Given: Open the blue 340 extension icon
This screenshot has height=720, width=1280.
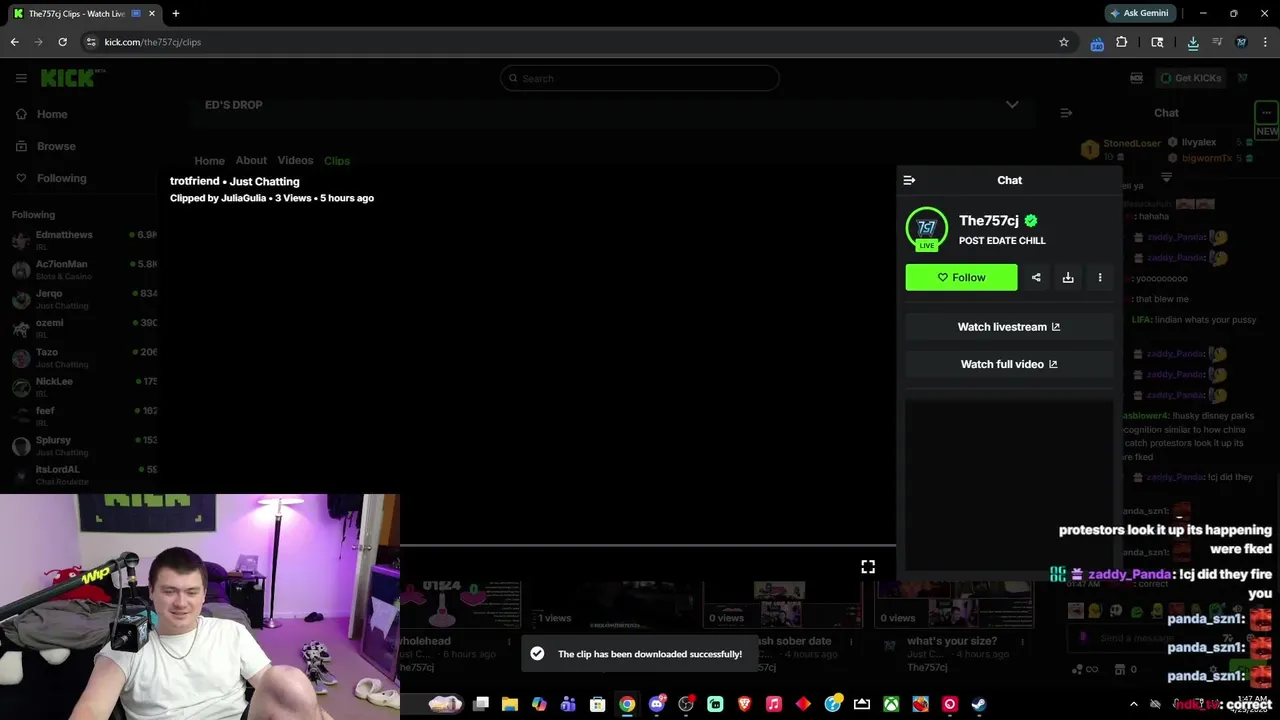Looking at the screenshot, I should [x=1097, y=43].
